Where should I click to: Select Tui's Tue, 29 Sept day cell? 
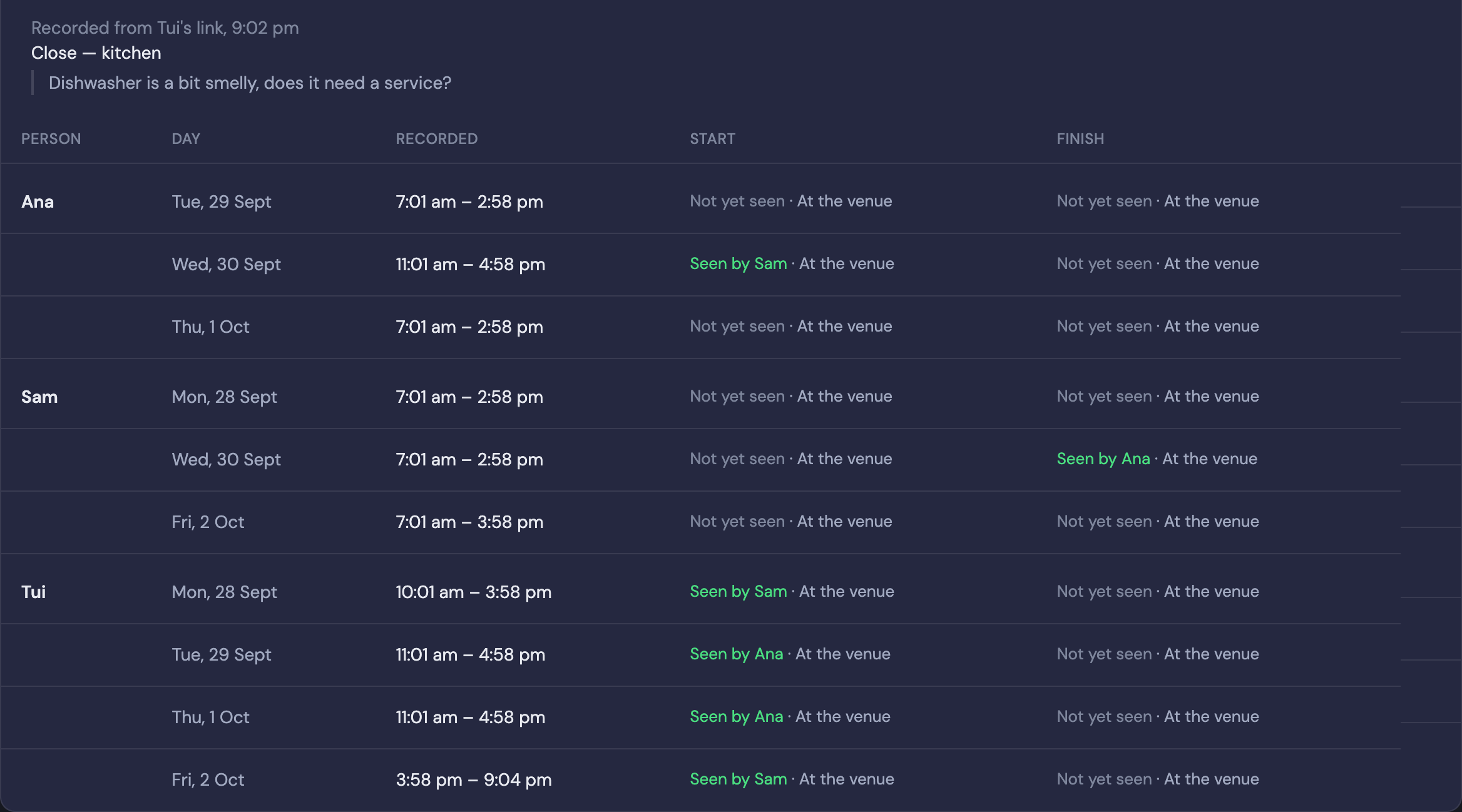[222, 655]
